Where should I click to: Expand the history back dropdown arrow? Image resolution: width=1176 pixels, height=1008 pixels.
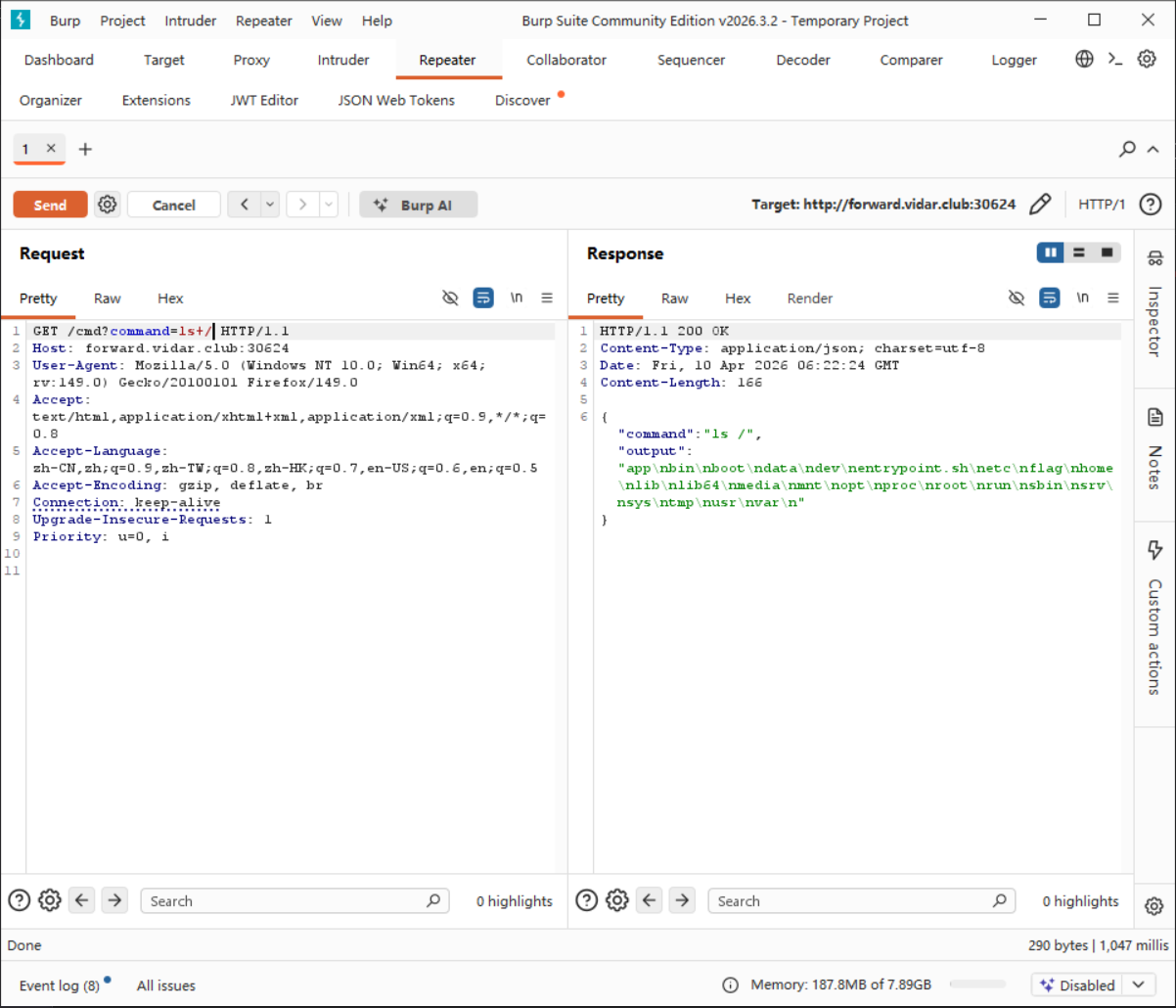(x=269, y=205)
